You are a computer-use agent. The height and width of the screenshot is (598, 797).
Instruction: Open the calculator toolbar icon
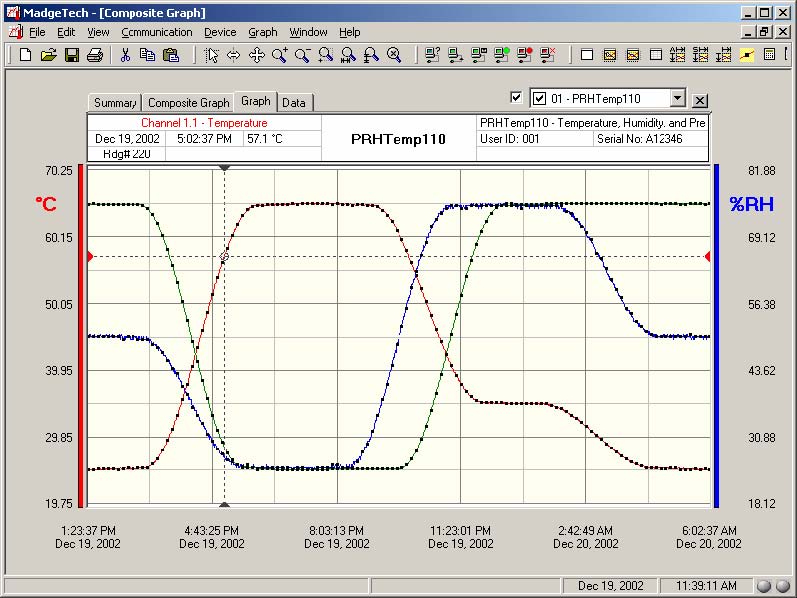pos(769,54)
